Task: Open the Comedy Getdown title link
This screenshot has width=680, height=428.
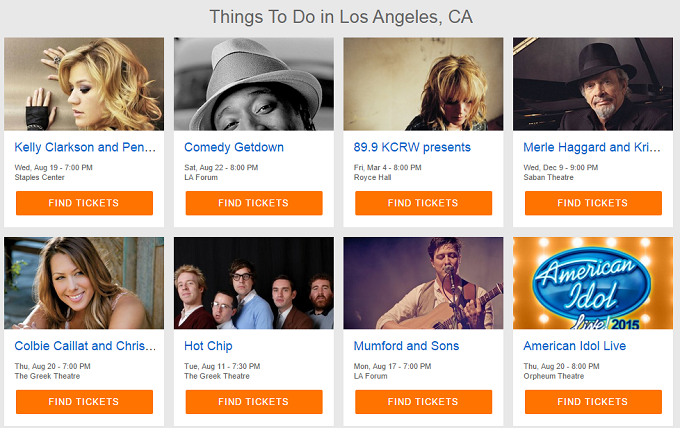Action: (234, 147)
